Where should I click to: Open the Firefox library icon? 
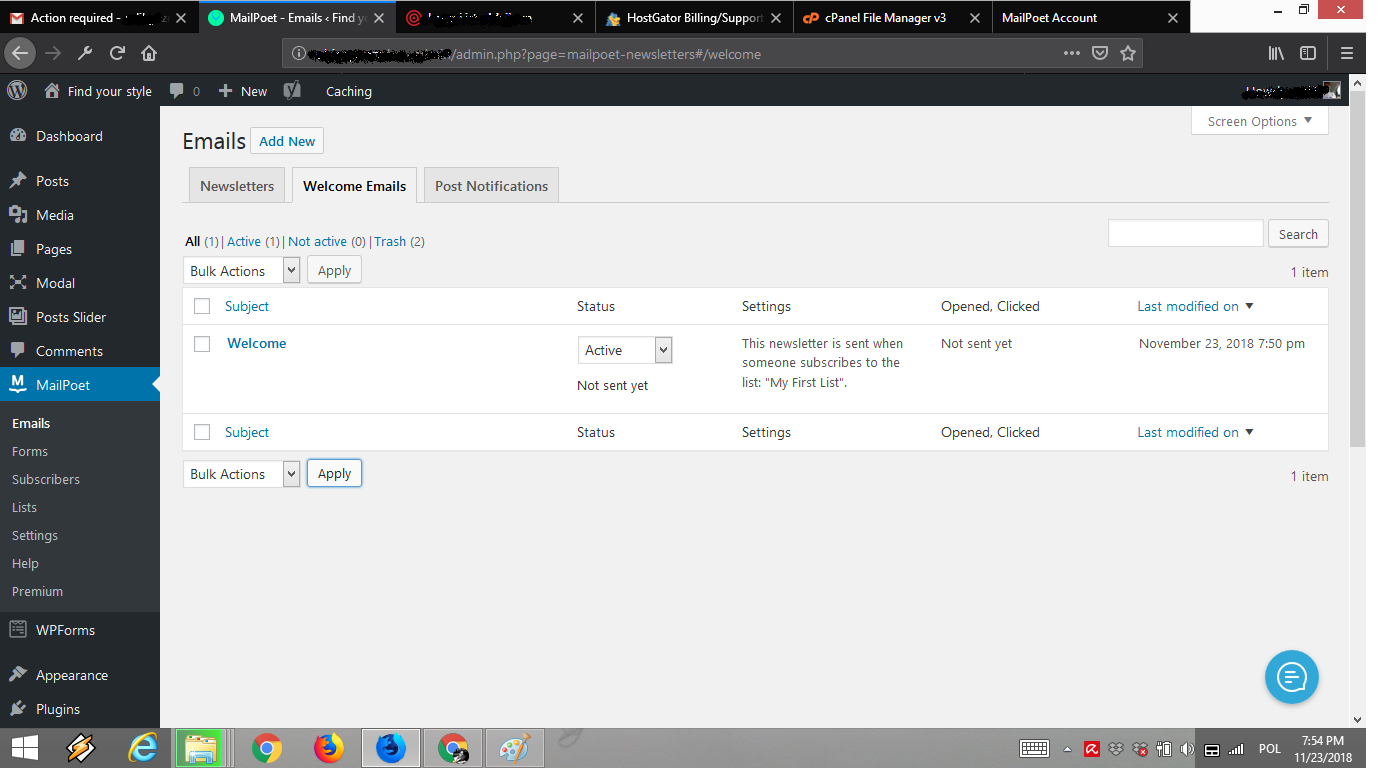tap(1276, 53)
